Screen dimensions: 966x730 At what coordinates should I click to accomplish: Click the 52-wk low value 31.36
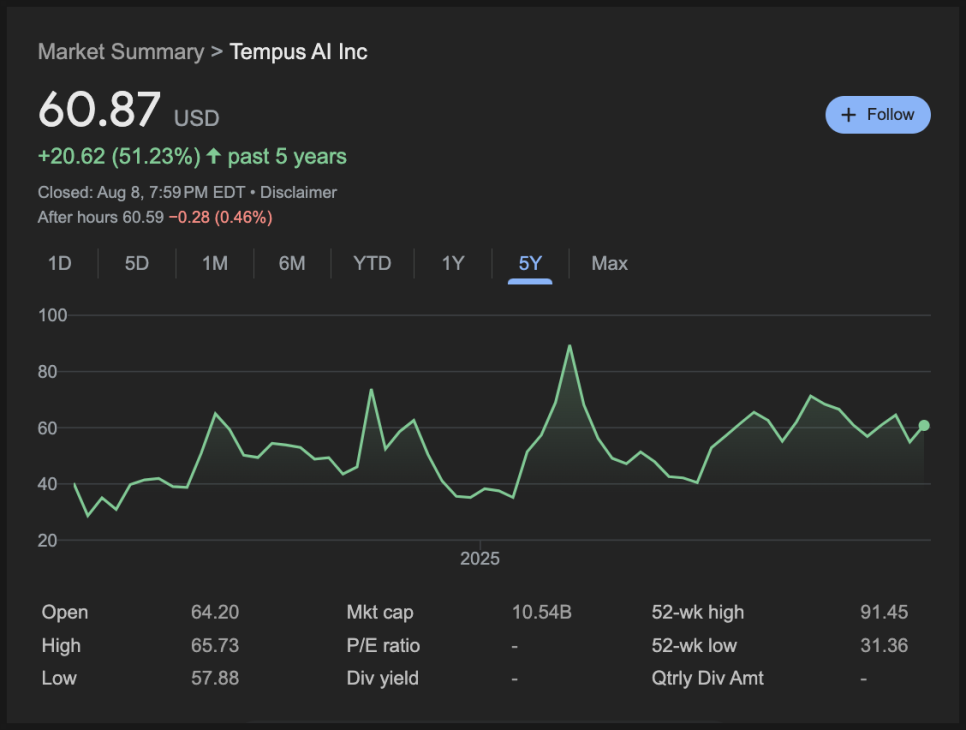[884, 646]
